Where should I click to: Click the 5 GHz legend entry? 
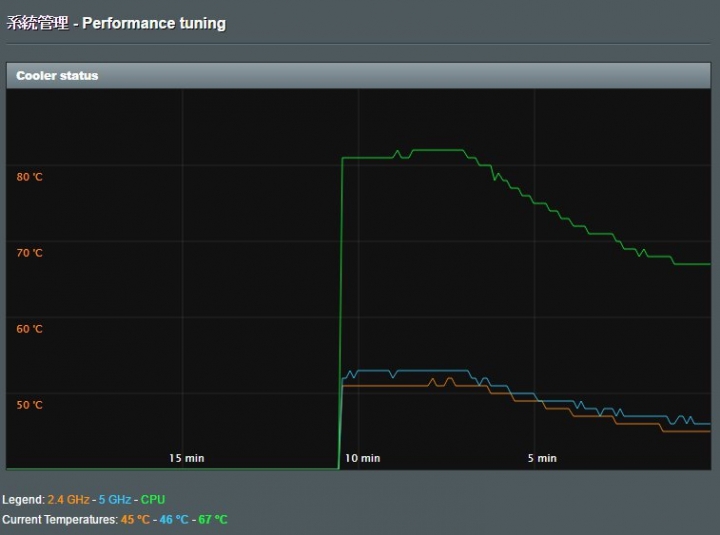[115, 499]
